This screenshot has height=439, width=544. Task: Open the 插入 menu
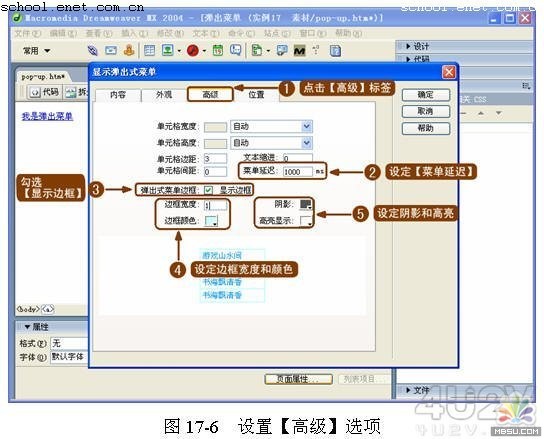135,33
